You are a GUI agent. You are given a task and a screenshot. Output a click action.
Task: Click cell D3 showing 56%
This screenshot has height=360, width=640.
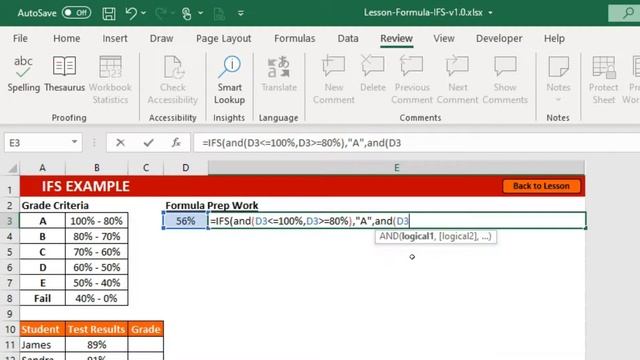pyautogui.click(x=186, y=221)
